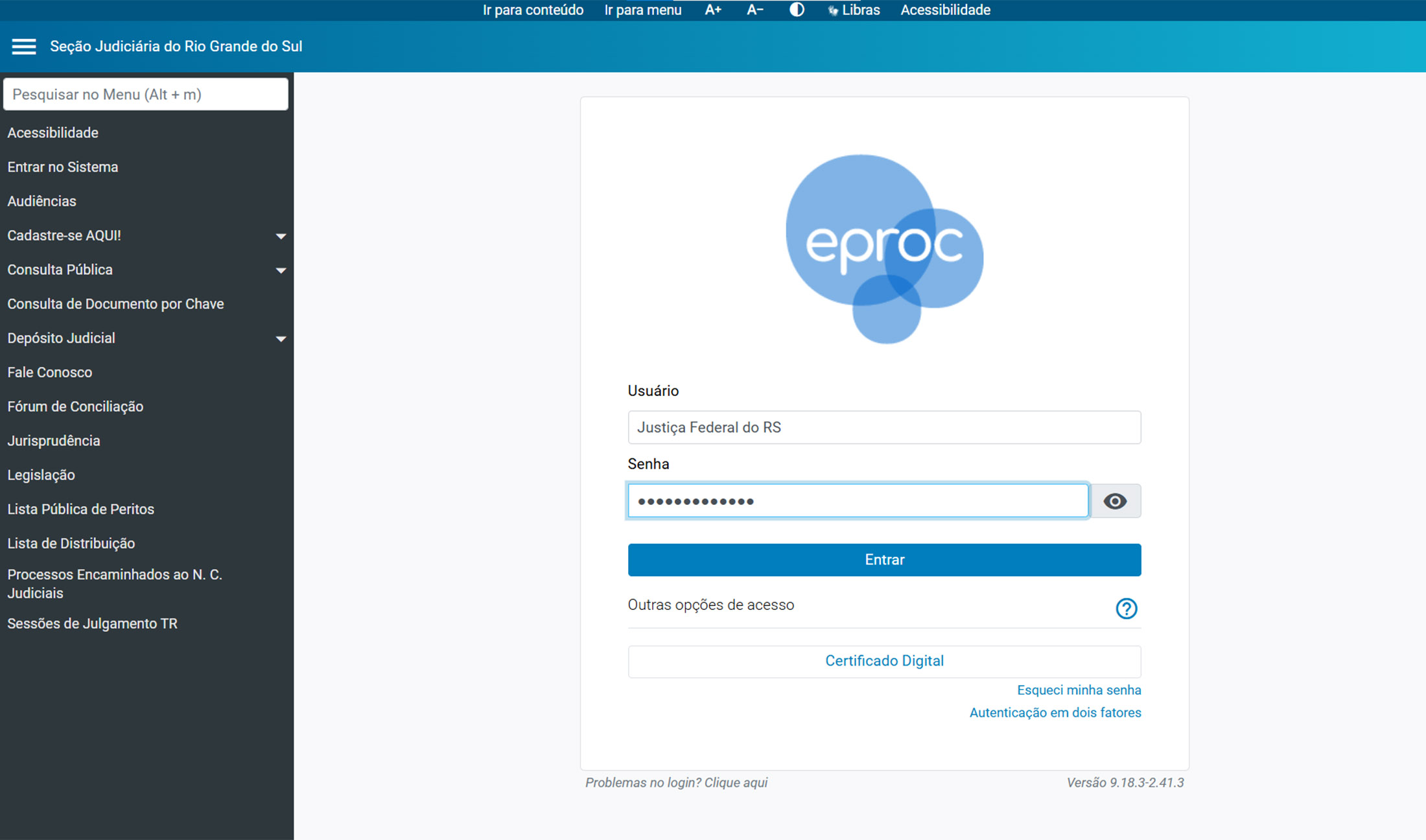
Task: Click the Pesquisar no Menu search box
Action: 146,95
